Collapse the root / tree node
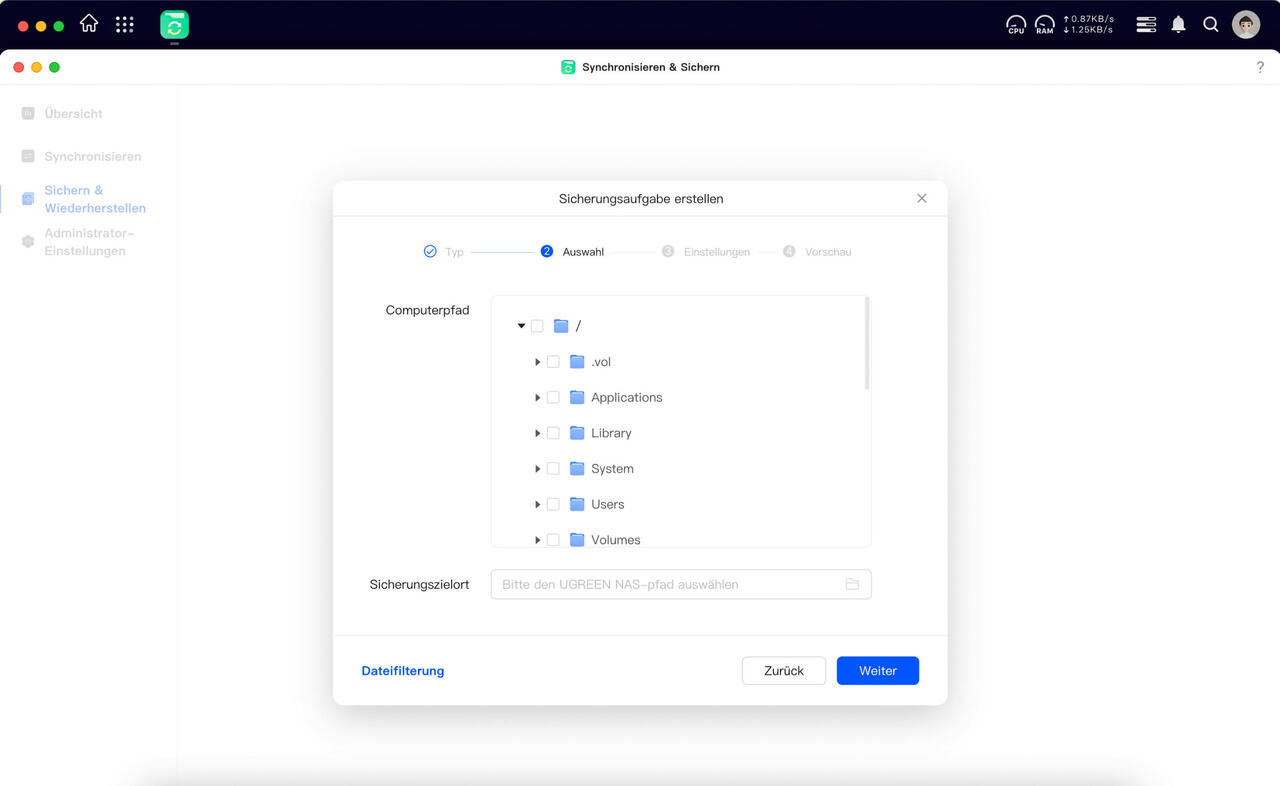This screenshot has width=1280, height=786. (x=521, y=326)
